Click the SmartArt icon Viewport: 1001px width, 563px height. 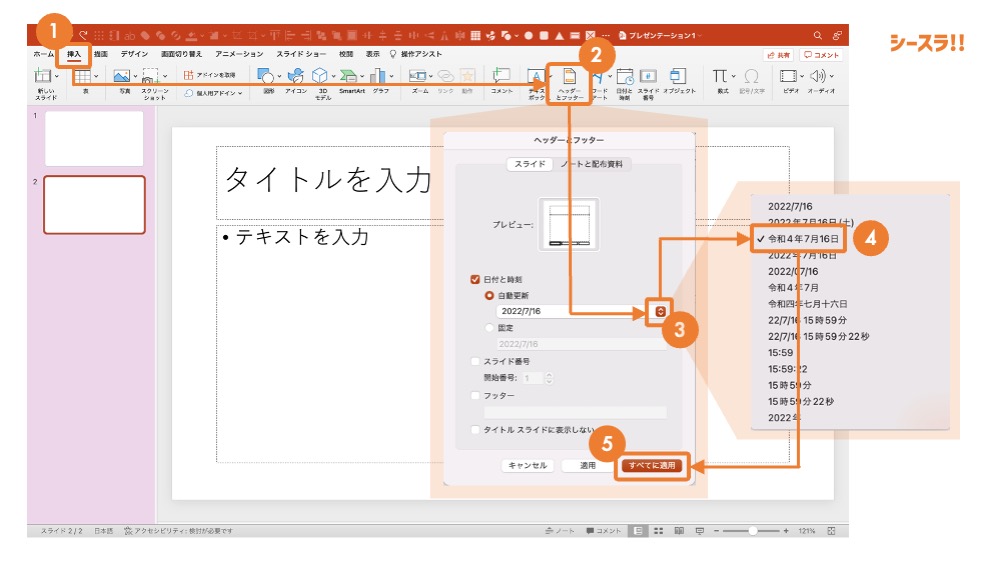[349, 76]
